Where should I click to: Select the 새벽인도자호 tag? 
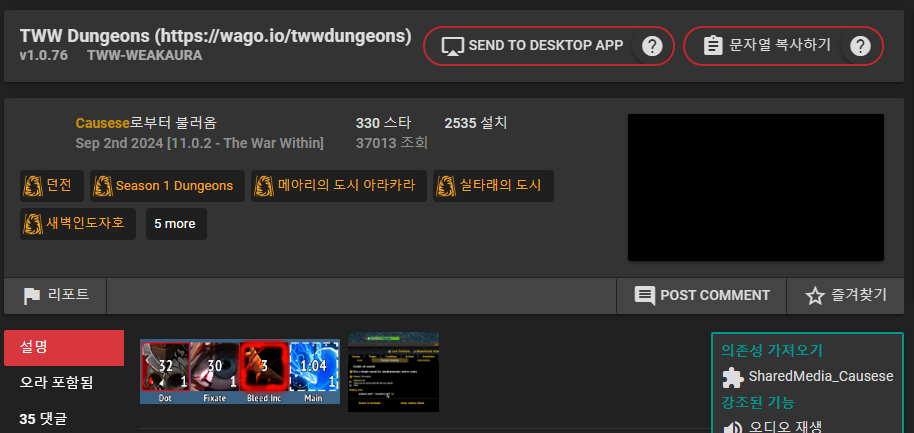[78, 224]
